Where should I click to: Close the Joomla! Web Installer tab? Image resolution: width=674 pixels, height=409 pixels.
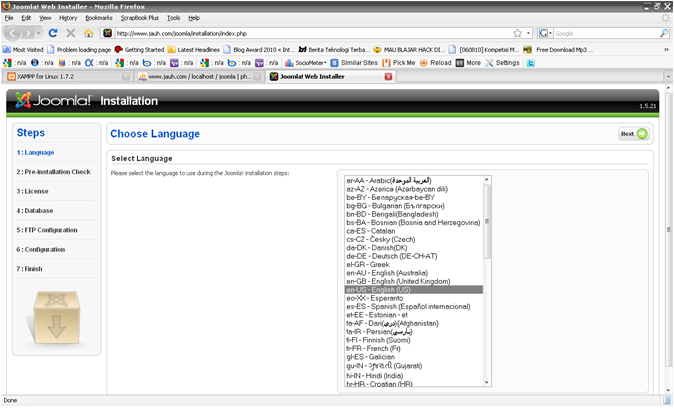pyautogui.click(x=388, y=76)
